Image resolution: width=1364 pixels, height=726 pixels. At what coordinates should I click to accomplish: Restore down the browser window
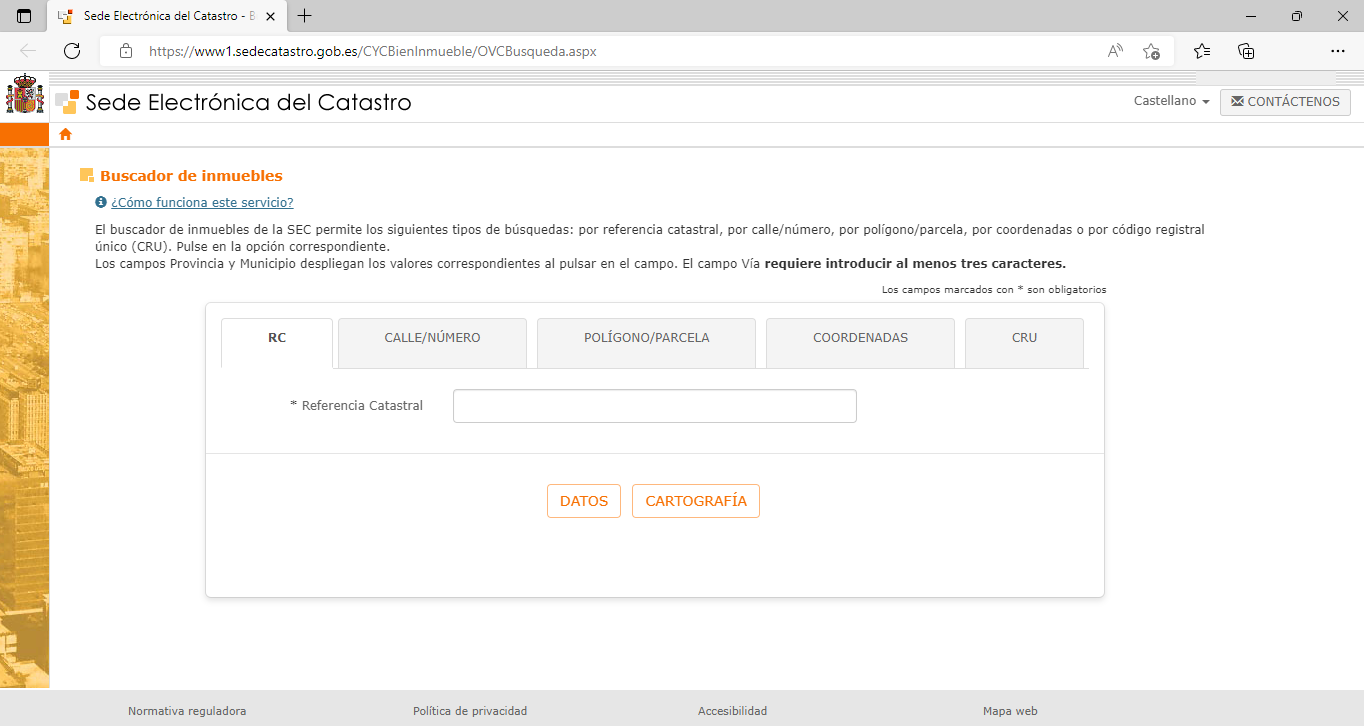[x=1297, y=16]
